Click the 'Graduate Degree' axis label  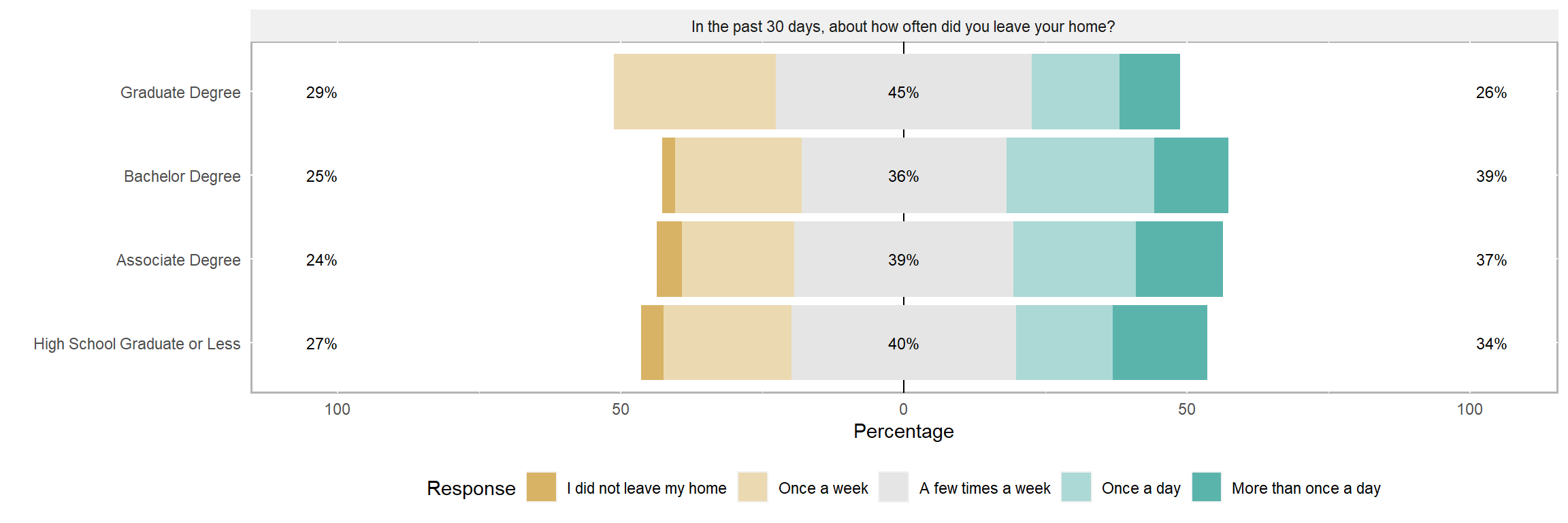point(180,93)
